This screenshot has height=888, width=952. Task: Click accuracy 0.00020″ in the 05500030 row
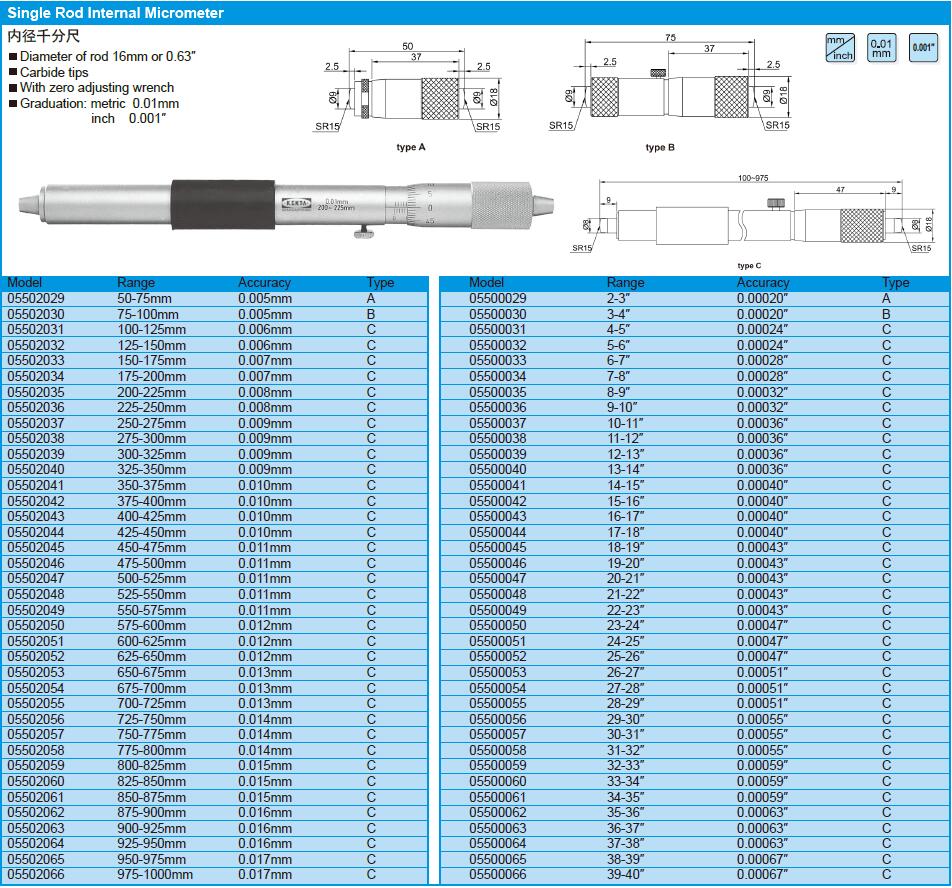coord(763,314)
